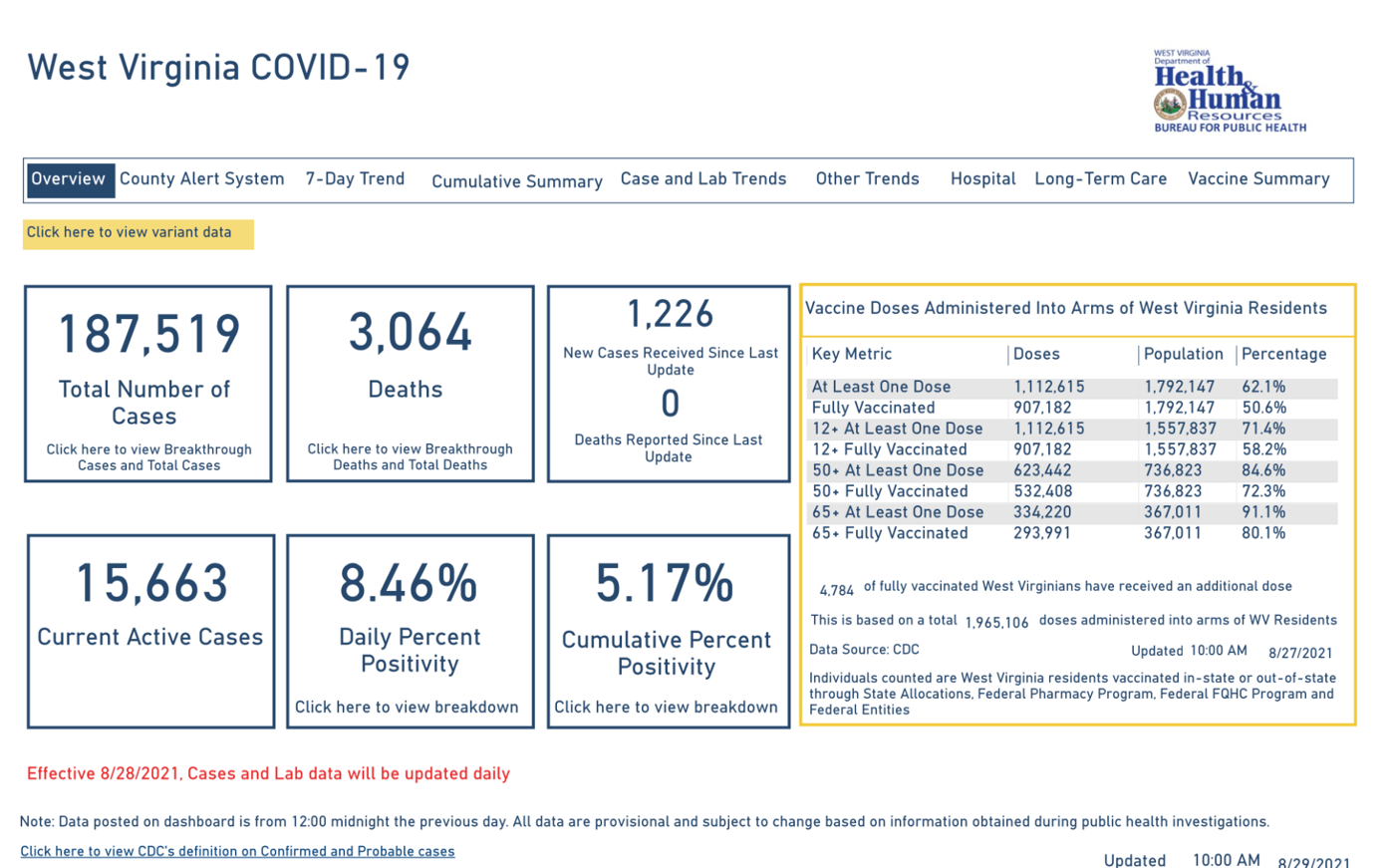Click the Health & Human Resources logo
1391x868 pixels.
pos(1230,91)
